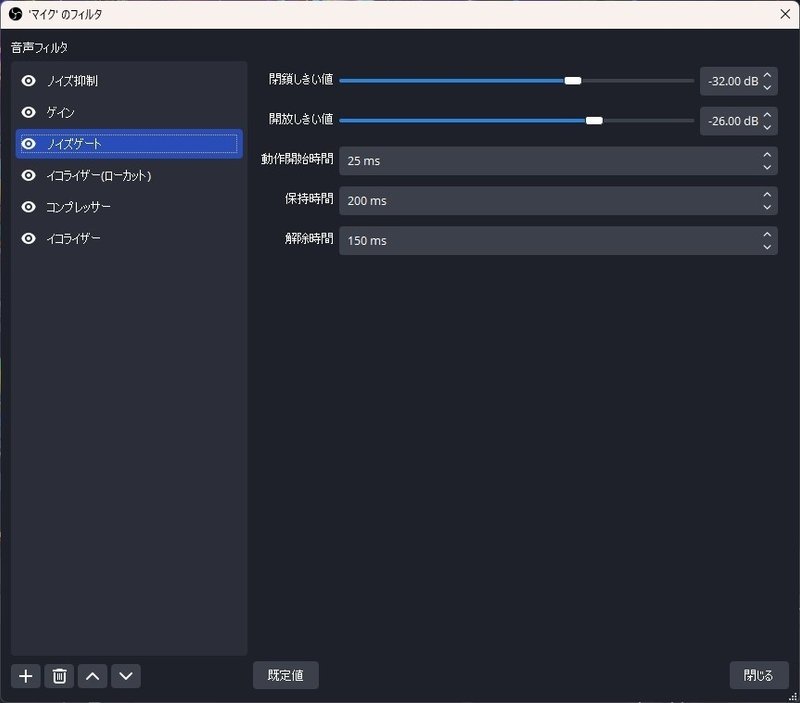Adjust the 開放しきい値 slider handle
Image resolution: width=800 pixels, height=703 pixels.
click(x=594, y=120)
